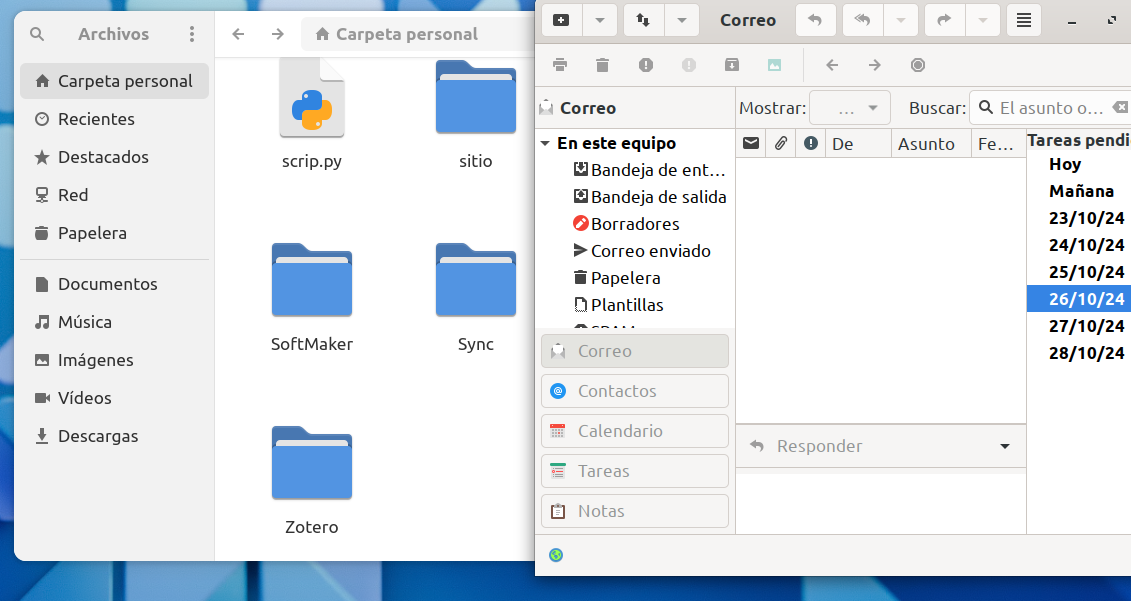Click the online status globe icon
The image size is (1131, 601).
pos(555,555)
